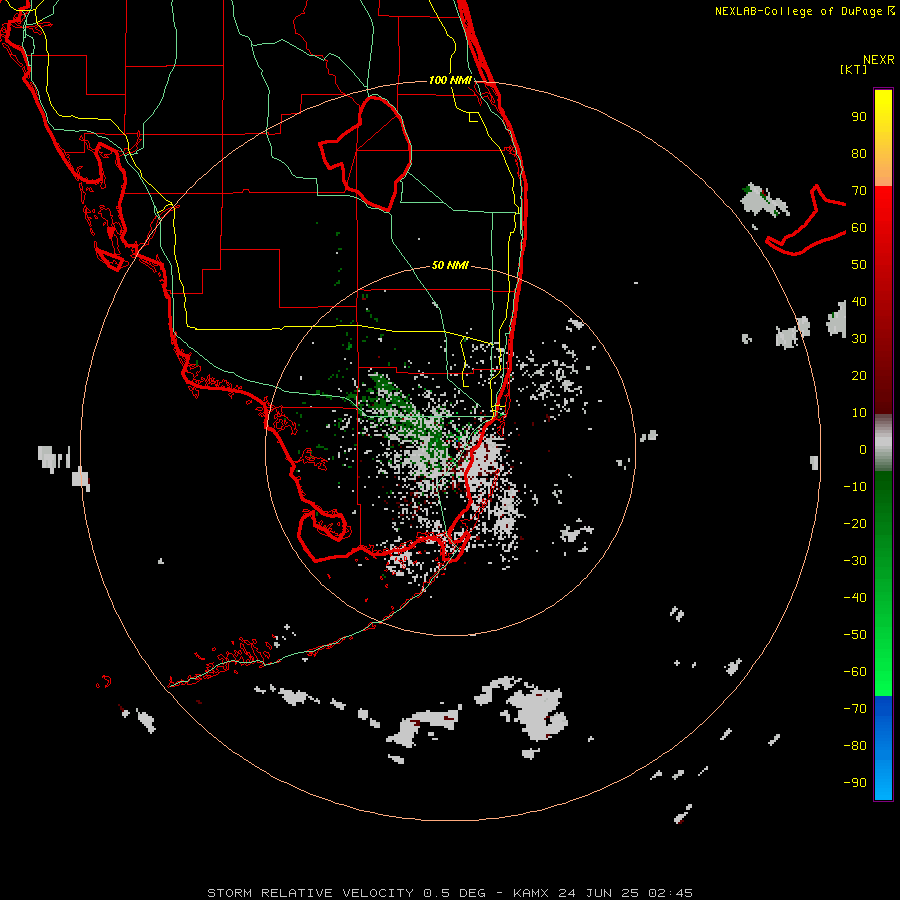Viewport: 900px width, 900px height.
Task: Click the -30 value on the scale
Action: (855, 561)
